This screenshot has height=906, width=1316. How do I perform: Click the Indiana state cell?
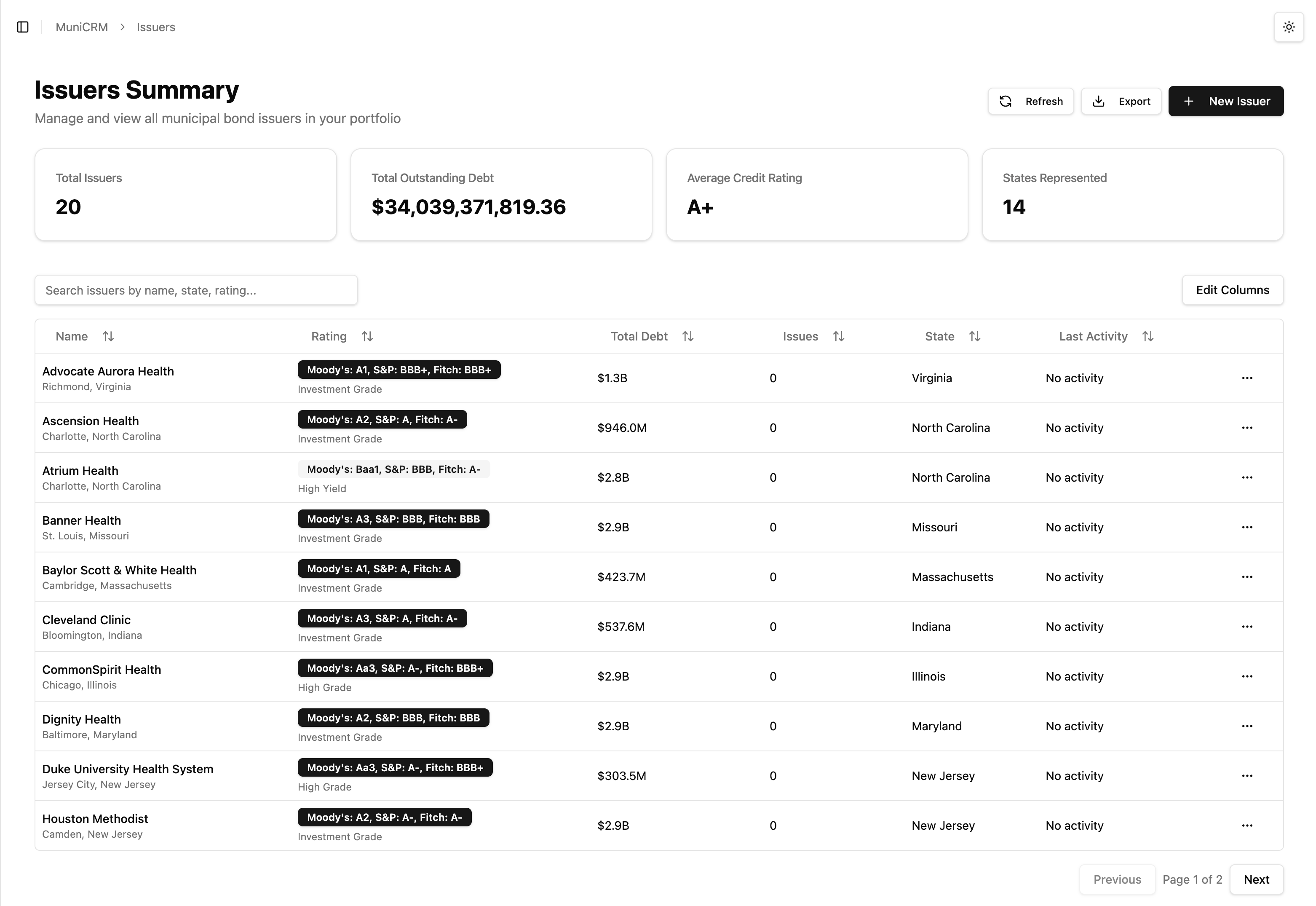coord(931,627)
